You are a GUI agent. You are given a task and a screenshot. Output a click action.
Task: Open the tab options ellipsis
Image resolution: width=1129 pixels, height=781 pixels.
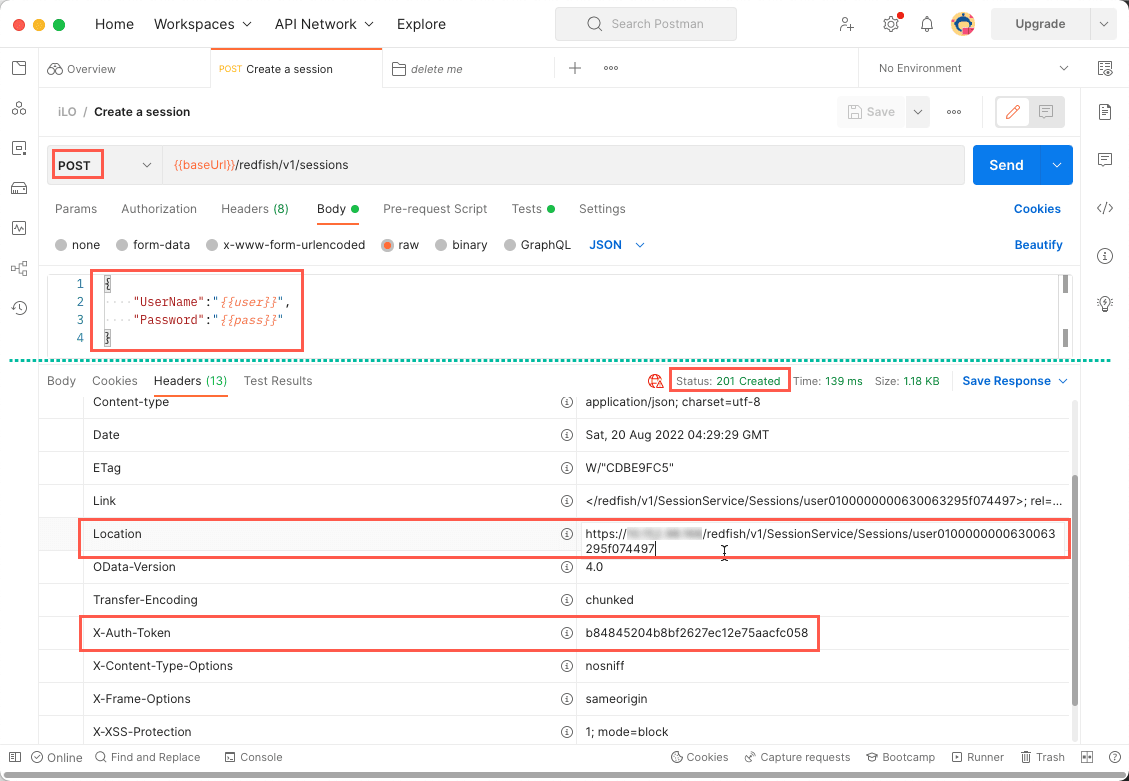(x=611, y=68)
